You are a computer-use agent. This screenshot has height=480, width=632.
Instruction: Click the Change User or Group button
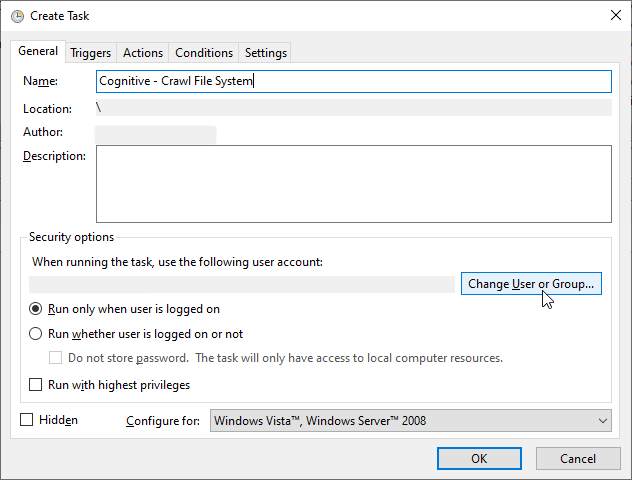coord(531,284)
